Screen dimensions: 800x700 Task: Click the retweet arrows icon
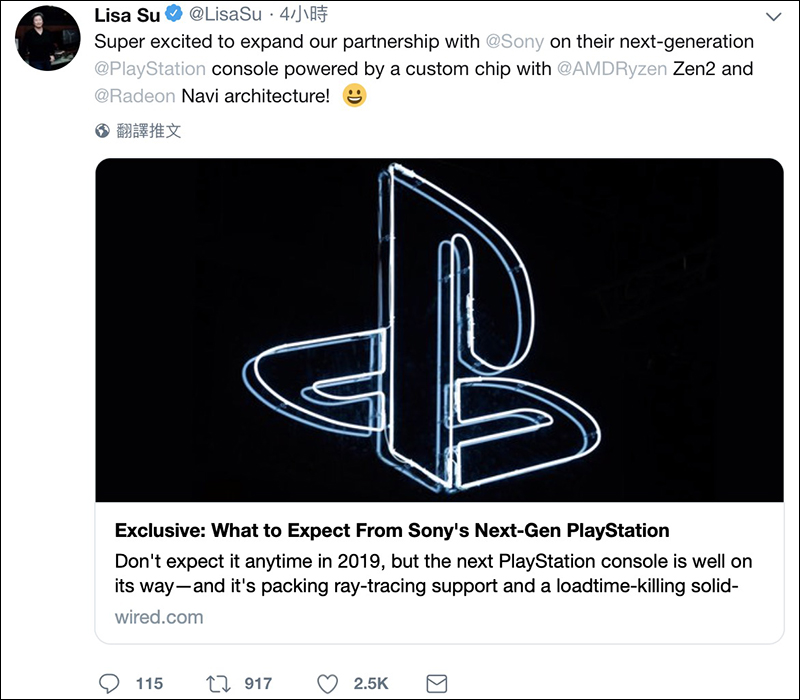217,683
